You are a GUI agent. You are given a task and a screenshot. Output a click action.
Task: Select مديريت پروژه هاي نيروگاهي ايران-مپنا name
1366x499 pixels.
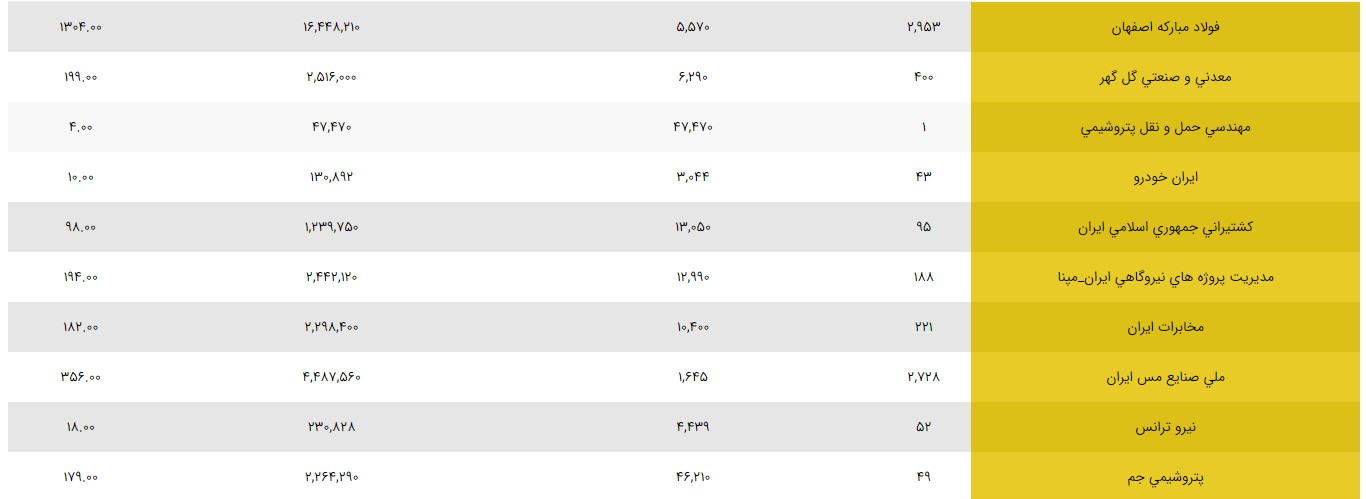pos(1166,277)
